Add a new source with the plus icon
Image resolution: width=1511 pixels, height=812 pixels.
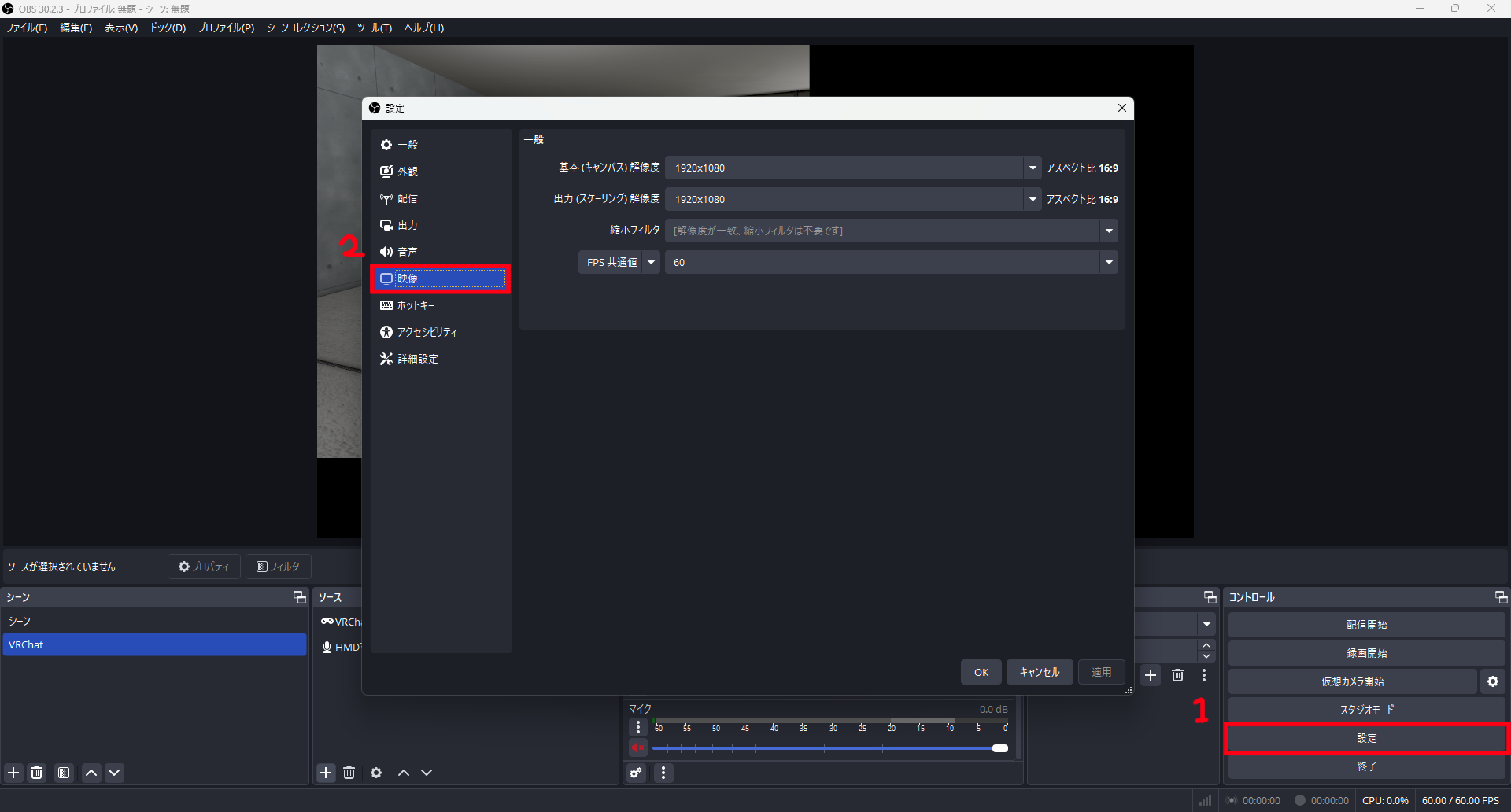[x=326, y=773]
